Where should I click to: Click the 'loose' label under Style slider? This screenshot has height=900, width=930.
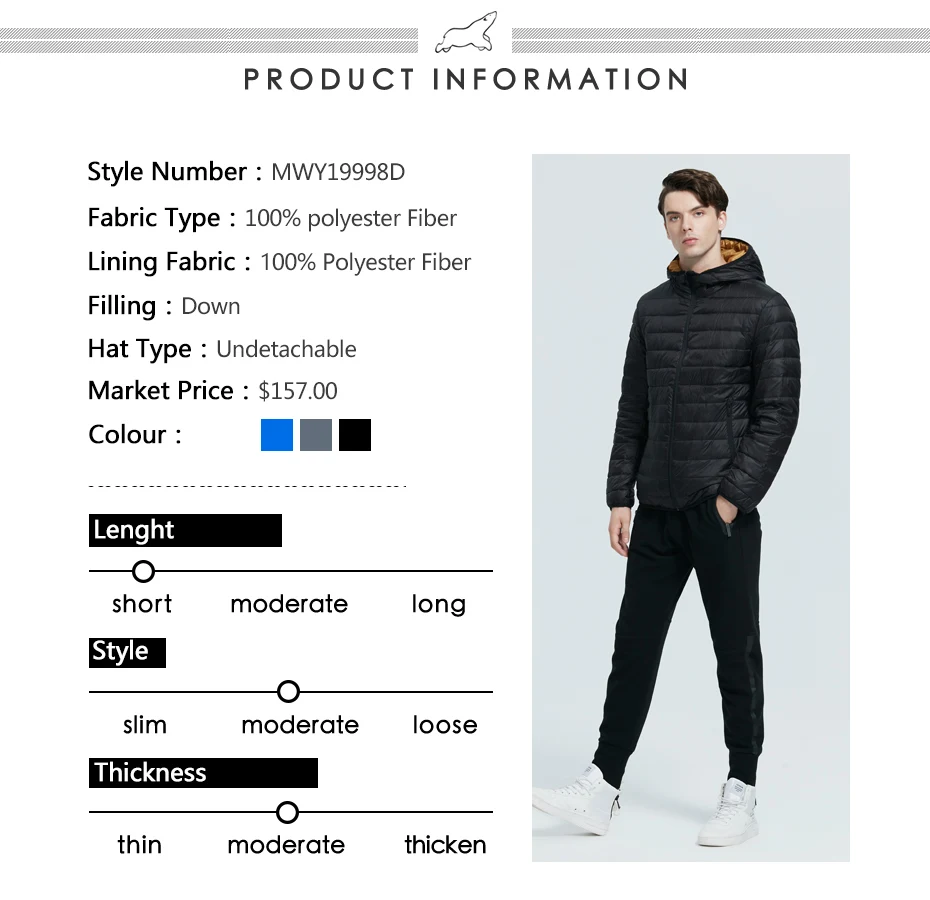(445, 725)
